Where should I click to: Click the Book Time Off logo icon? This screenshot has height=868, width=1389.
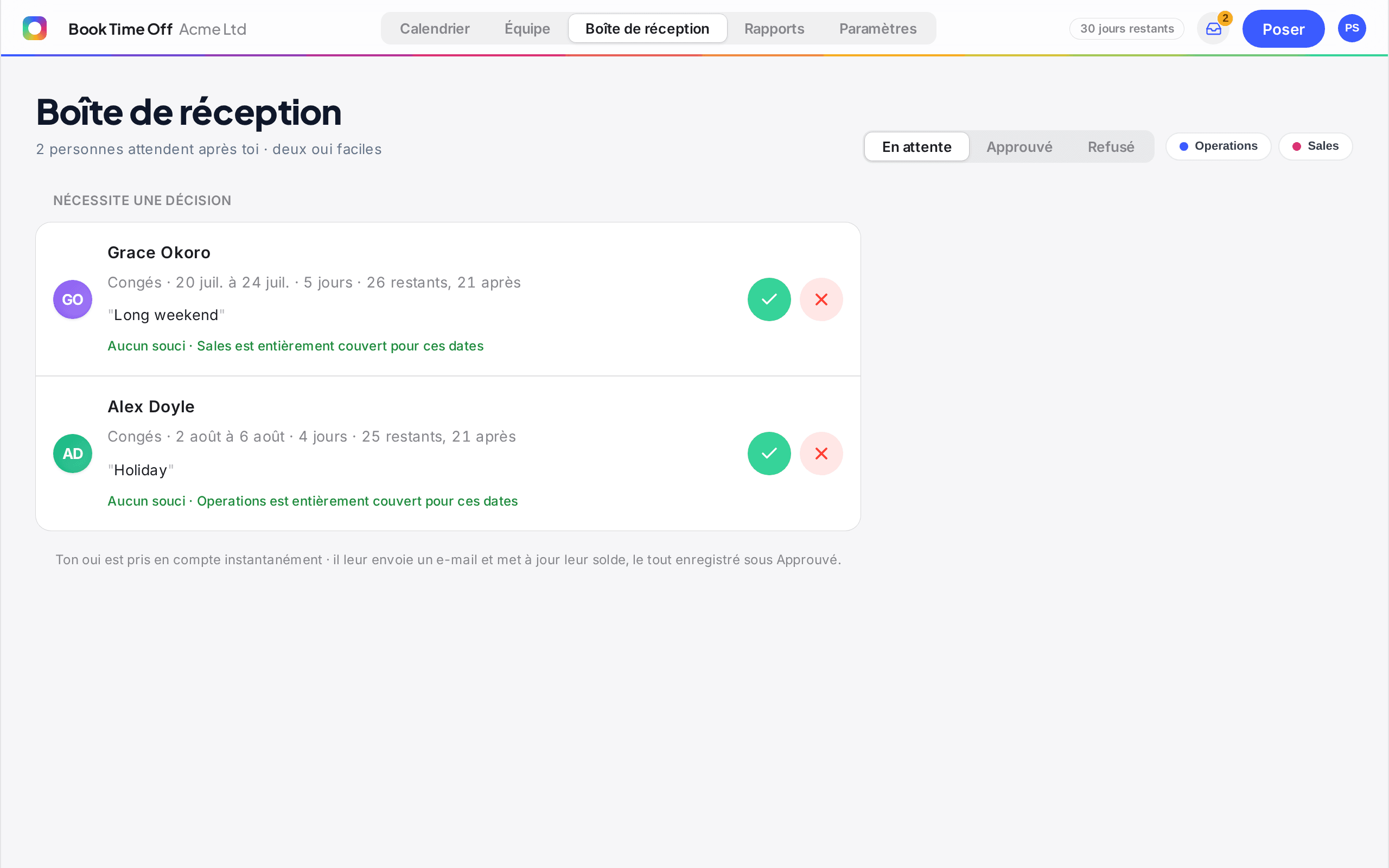(34, 28)
